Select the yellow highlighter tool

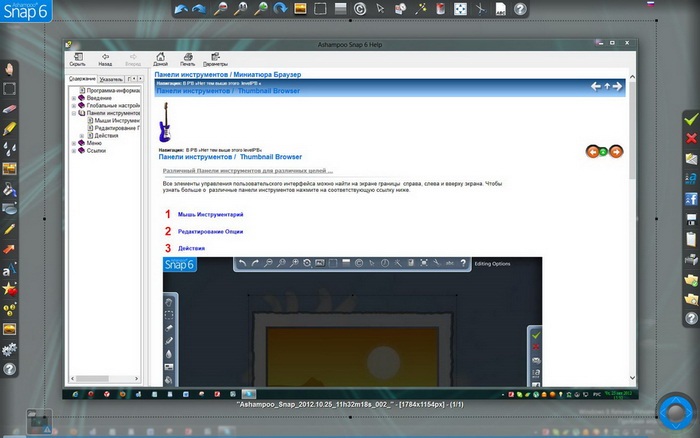pos(9,129)
